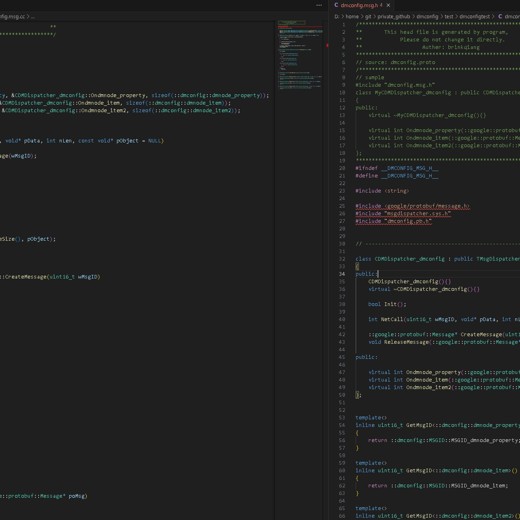Place cursor on '#define __DMCONFIG_MSG_H__'
The width and height of the screenshot is (520, 520).
(397, 176)
